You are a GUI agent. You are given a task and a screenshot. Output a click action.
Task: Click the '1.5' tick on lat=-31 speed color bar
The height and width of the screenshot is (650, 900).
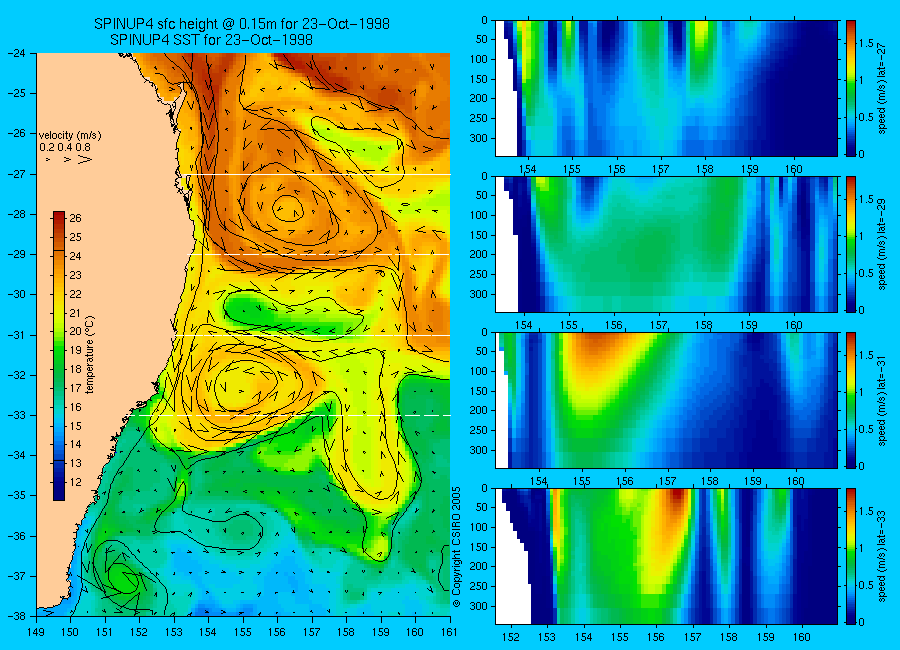[x=867, y=355]
